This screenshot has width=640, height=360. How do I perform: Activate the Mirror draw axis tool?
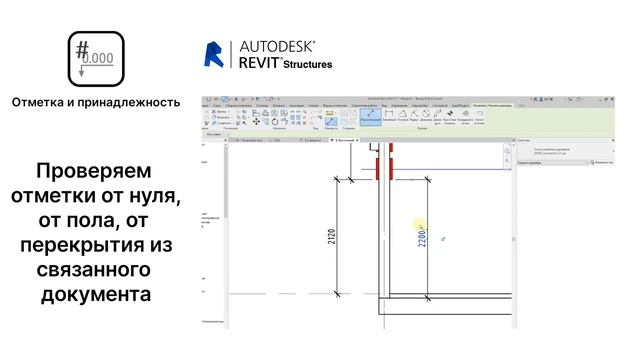pos(284,113)
